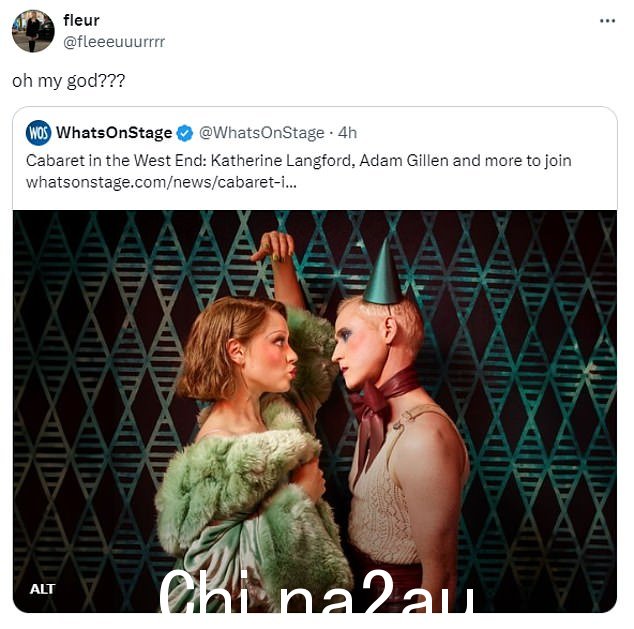This screenshot has height=629, width=634.
Task: Click the Chi na2au watermark text
Action: pos(317,592)
